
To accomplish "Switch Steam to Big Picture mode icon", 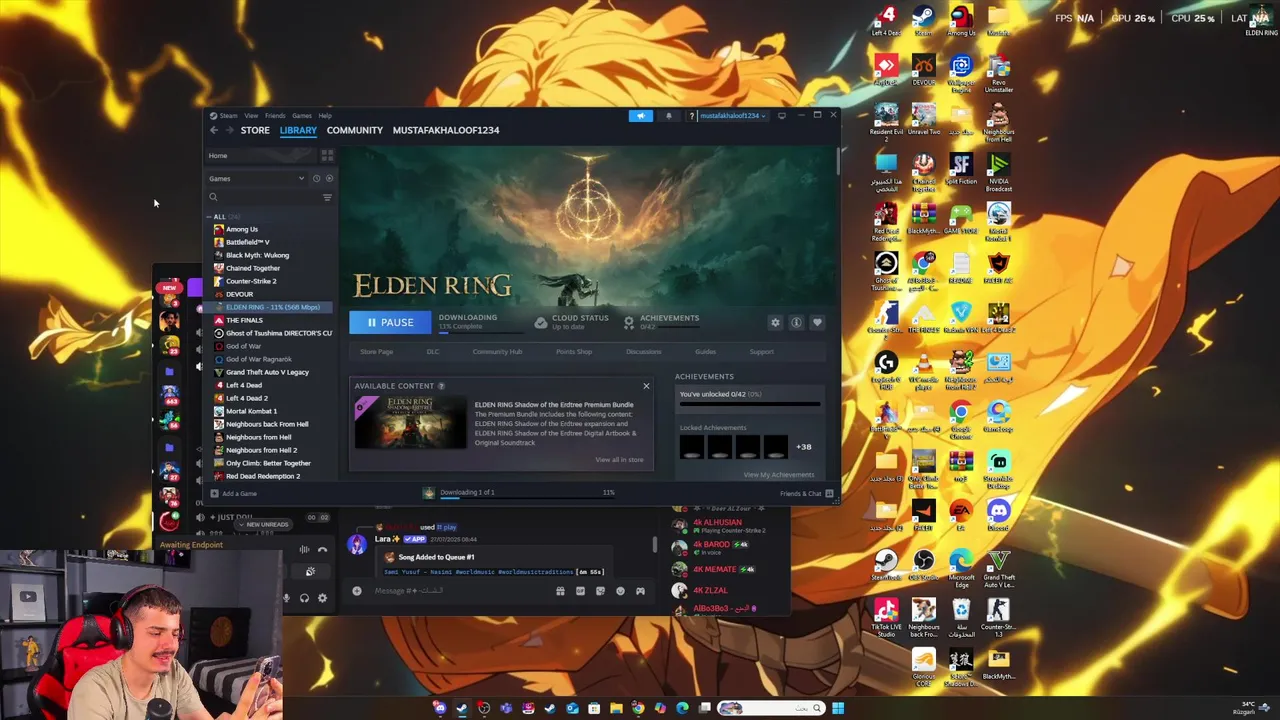I will tap(782, 116).
